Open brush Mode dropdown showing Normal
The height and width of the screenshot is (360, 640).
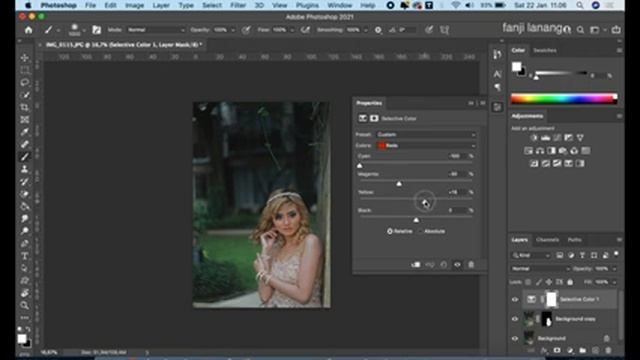pos(156,30)
